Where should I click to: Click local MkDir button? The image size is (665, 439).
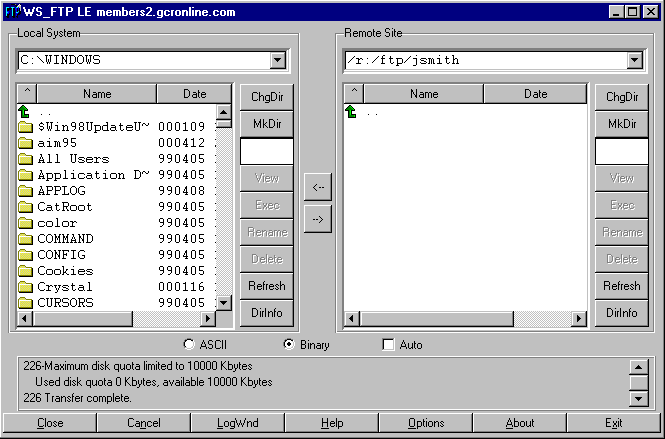pyautogui.click(x=267, y=124)
